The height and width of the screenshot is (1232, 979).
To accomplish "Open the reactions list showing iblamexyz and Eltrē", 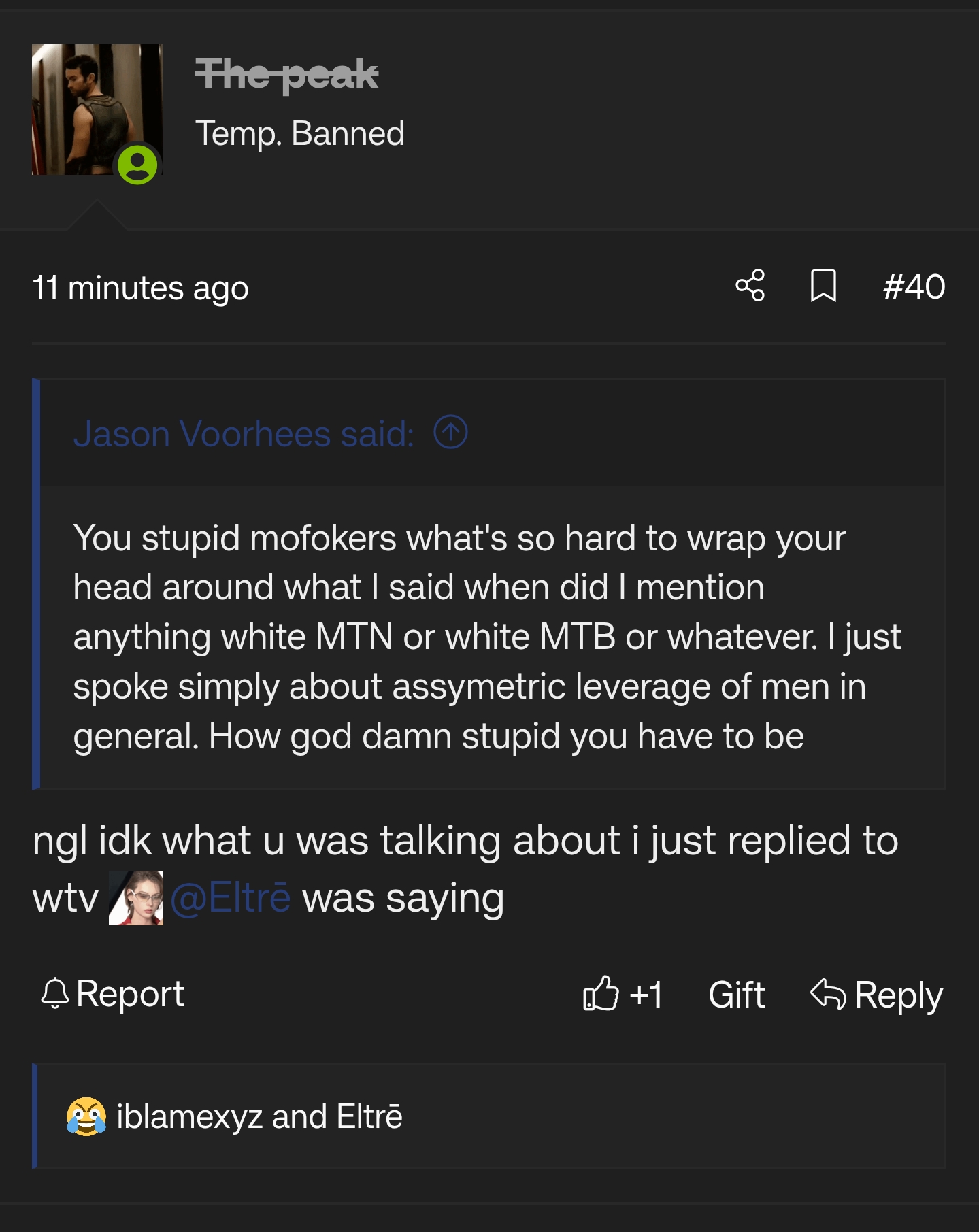I will pyautogui.click(x=259, y=1116).
